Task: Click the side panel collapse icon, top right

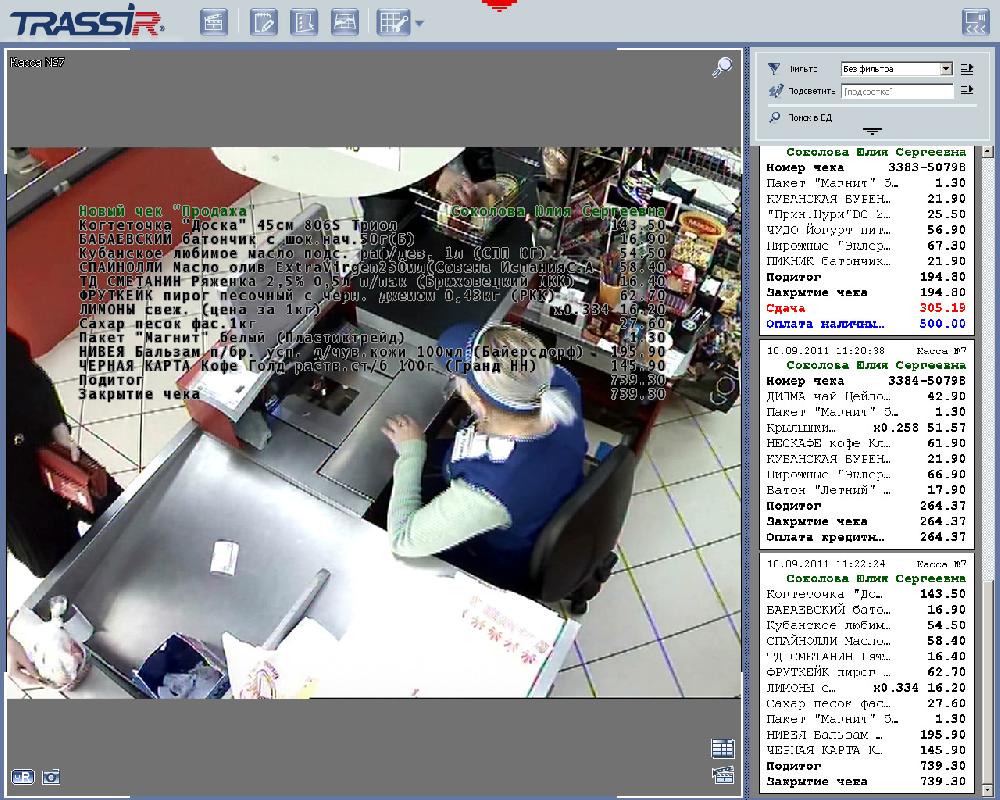Action: pos(975,22)
